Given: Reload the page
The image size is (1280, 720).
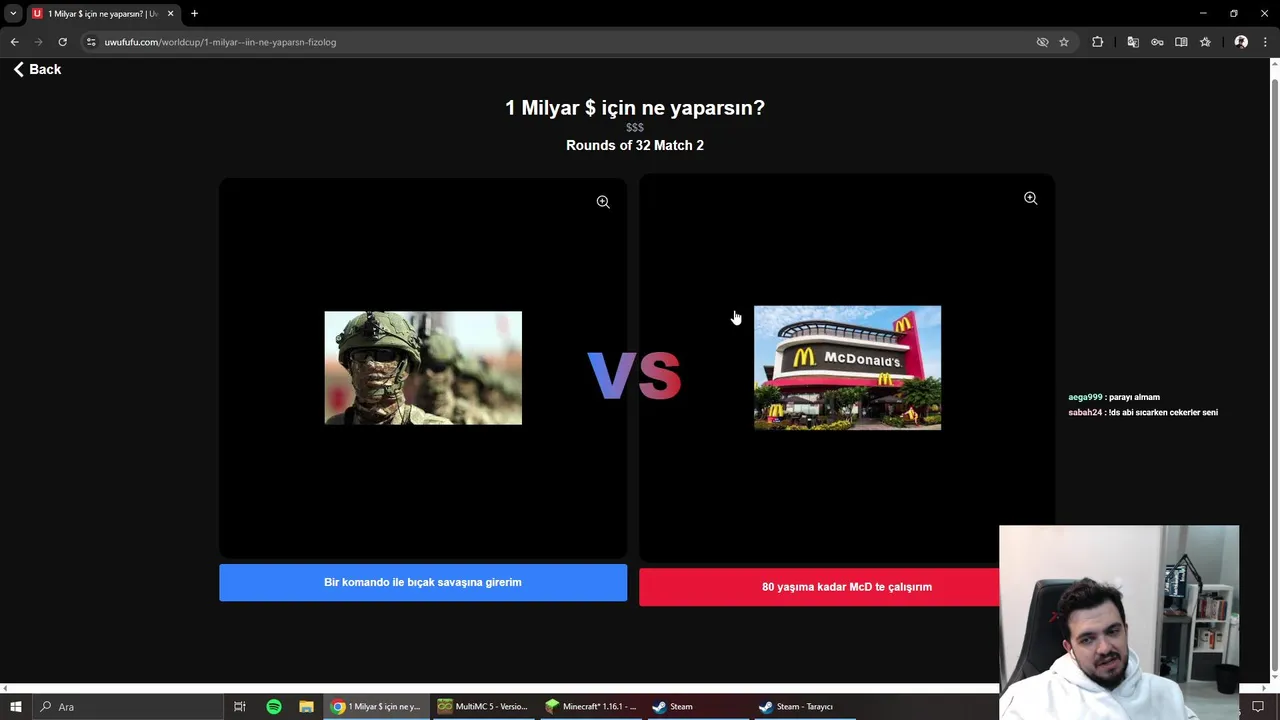Looking at the screenshot, I should click(62, 42).
